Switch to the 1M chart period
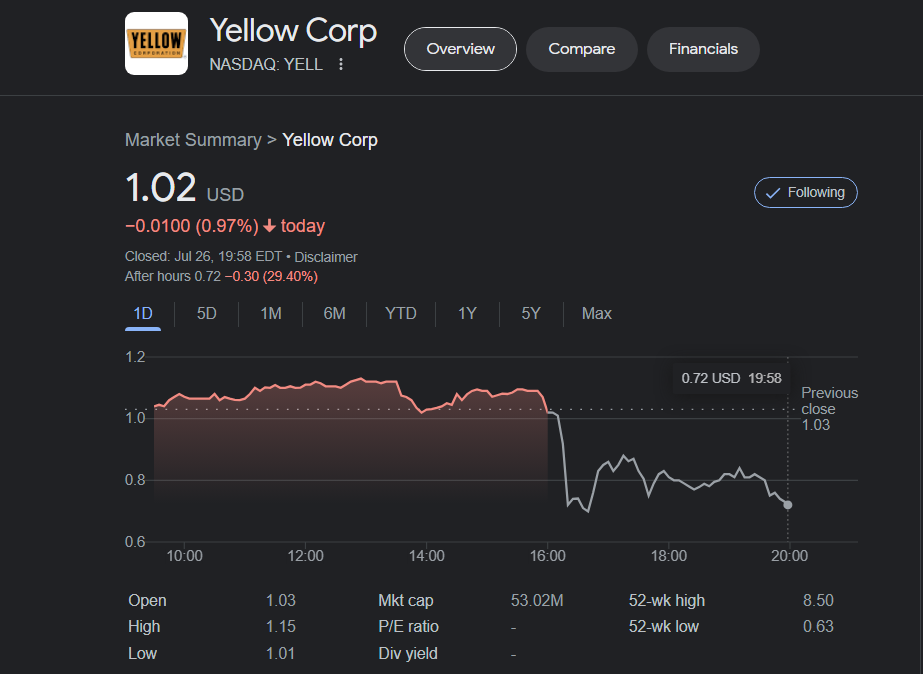The image size is (923, 674). [270, 313]
